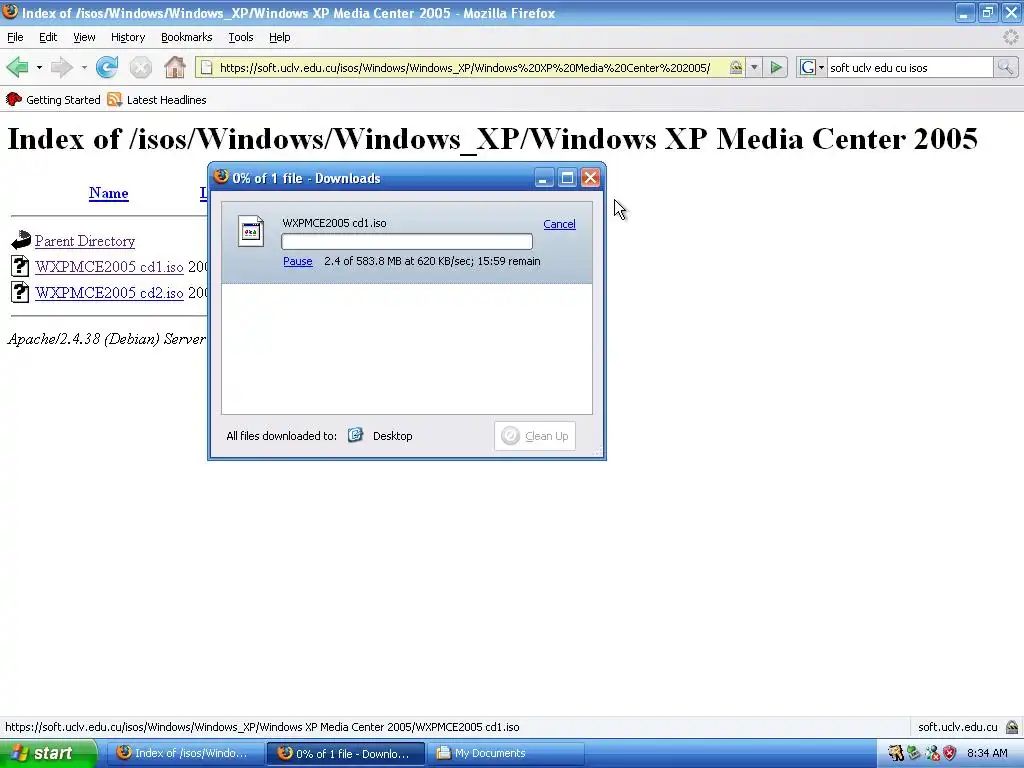This screenshot has width=1024, height=768.
Task: Click the WXPMCE2005 cd1.iso name in Downloads window
Action: coord(334,223)
